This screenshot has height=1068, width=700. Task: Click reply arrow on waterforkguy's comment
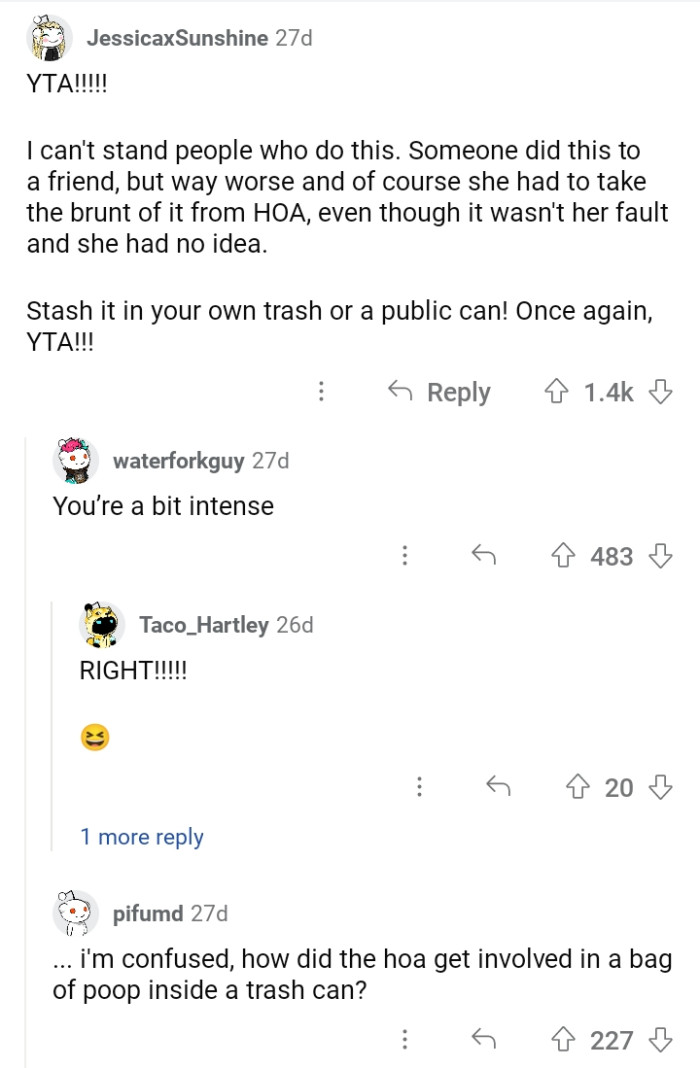pos(485,555)
